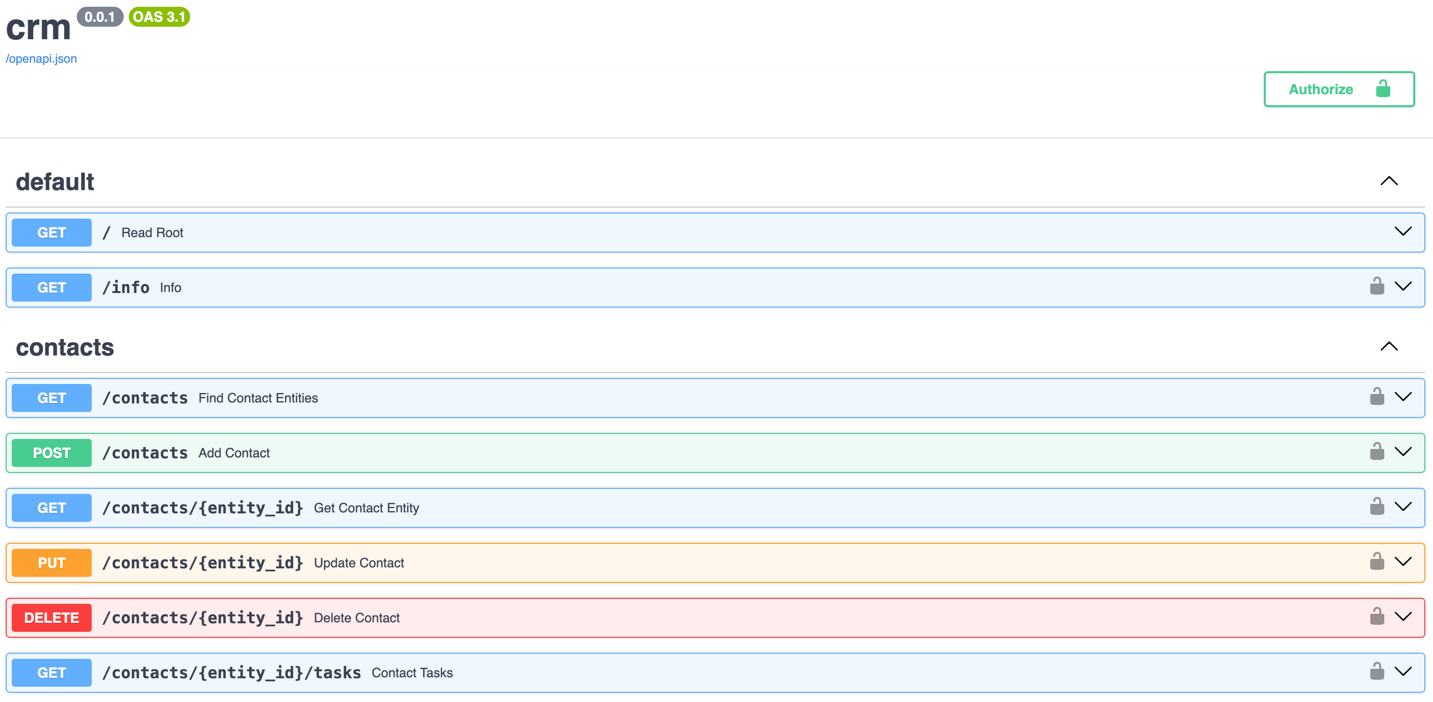Expand the /info endpoint arrow
The width and height of the screenshot is (1433, 702).
1403,287
